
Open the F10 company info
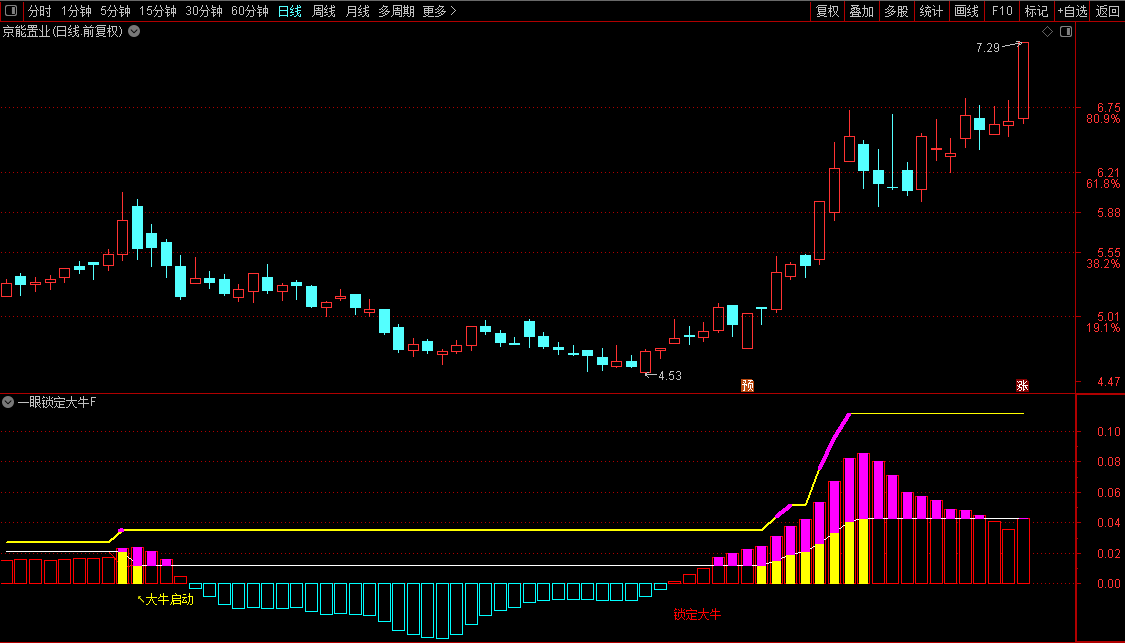coord(1002,11)
